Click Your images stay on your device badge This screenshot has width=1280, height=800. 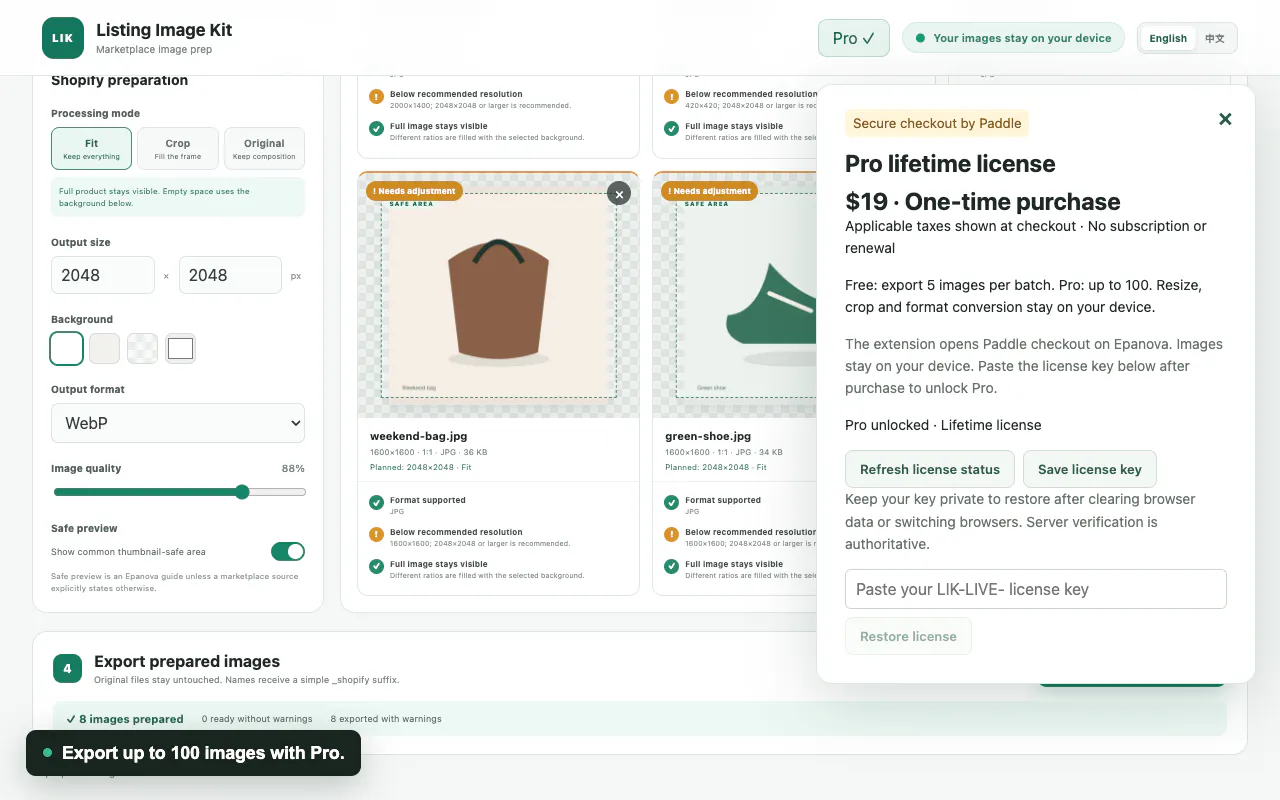tap(1013, 38)
